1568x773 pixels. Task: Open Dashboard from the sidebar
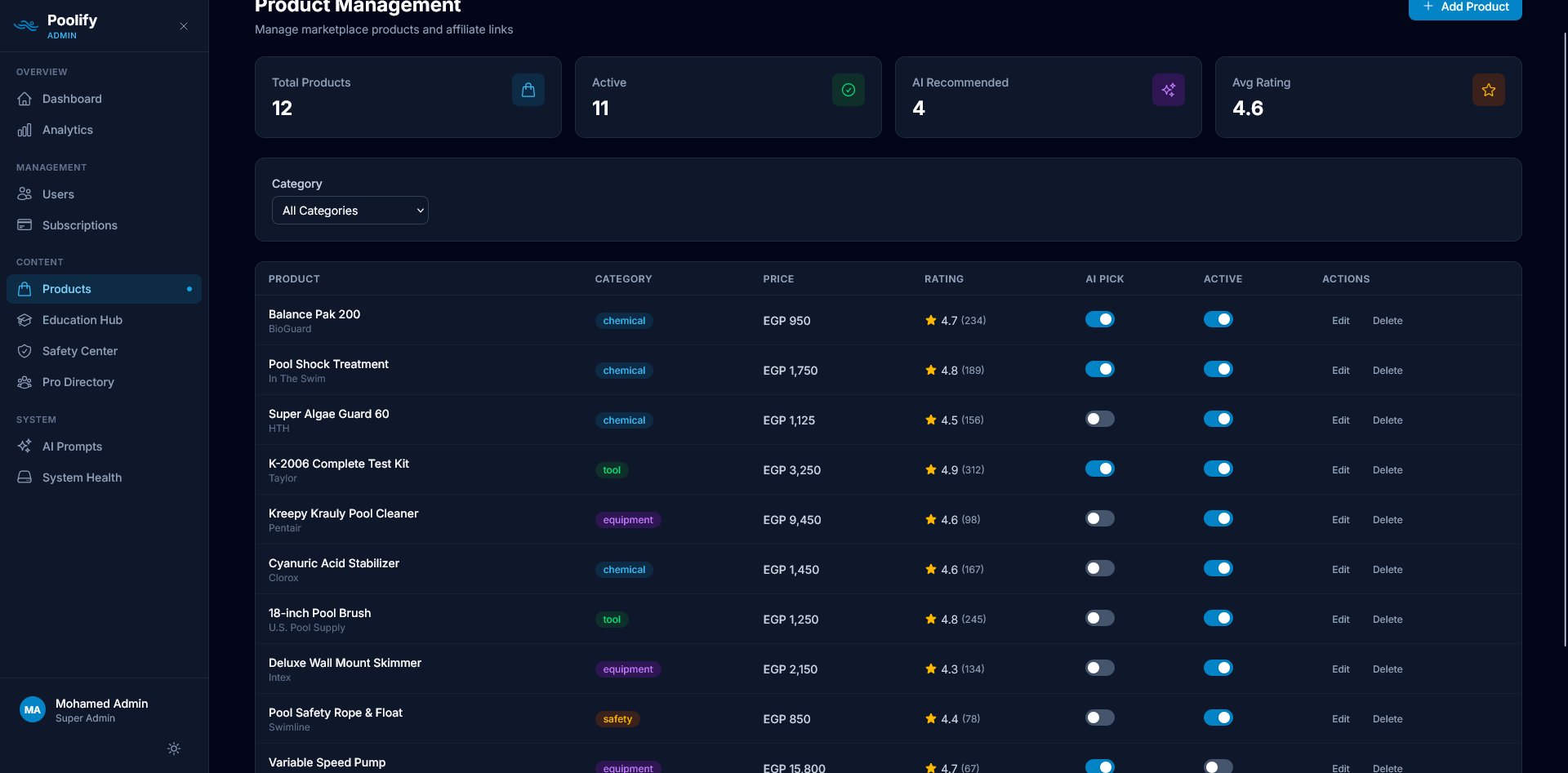tap(104, 99)
